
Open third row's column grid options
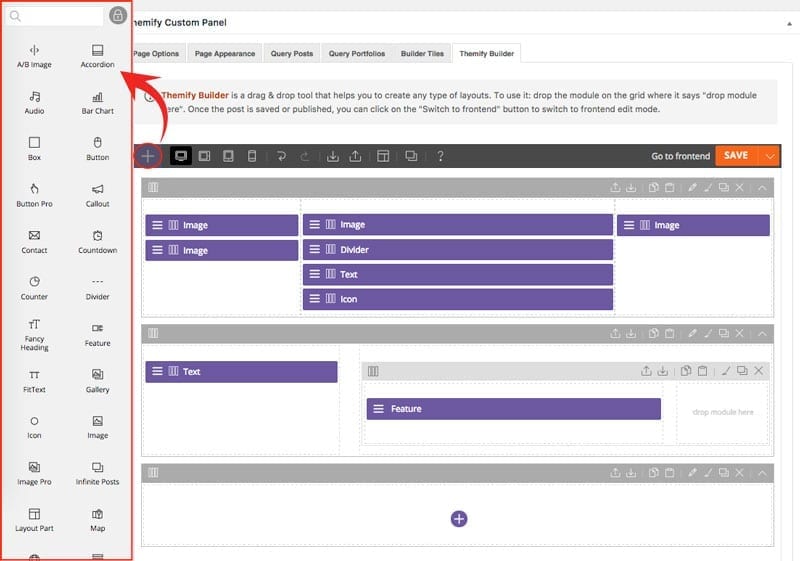[153, 473]
